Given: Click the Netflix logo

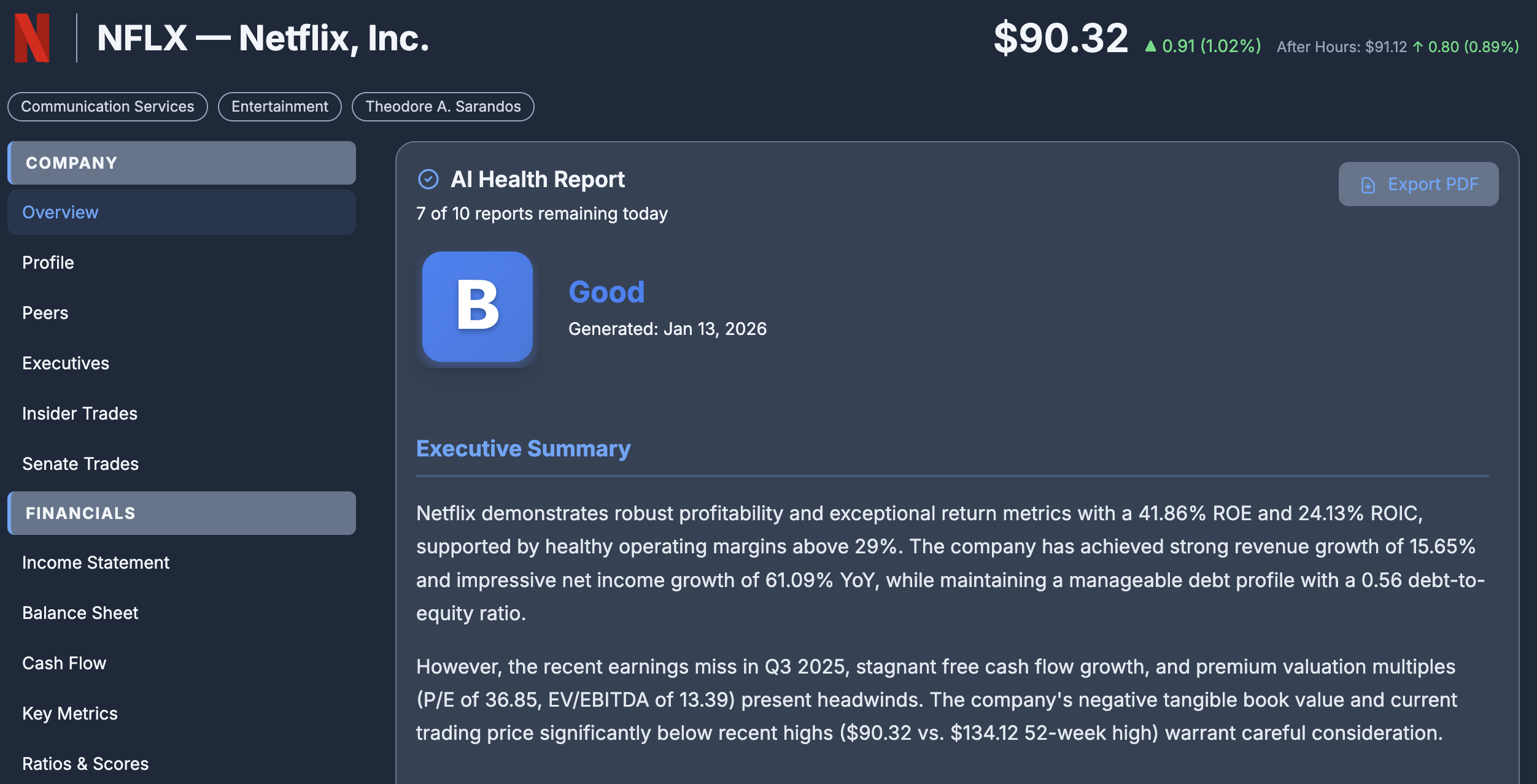Looking at the screenshot, I should tap(32, 39).
